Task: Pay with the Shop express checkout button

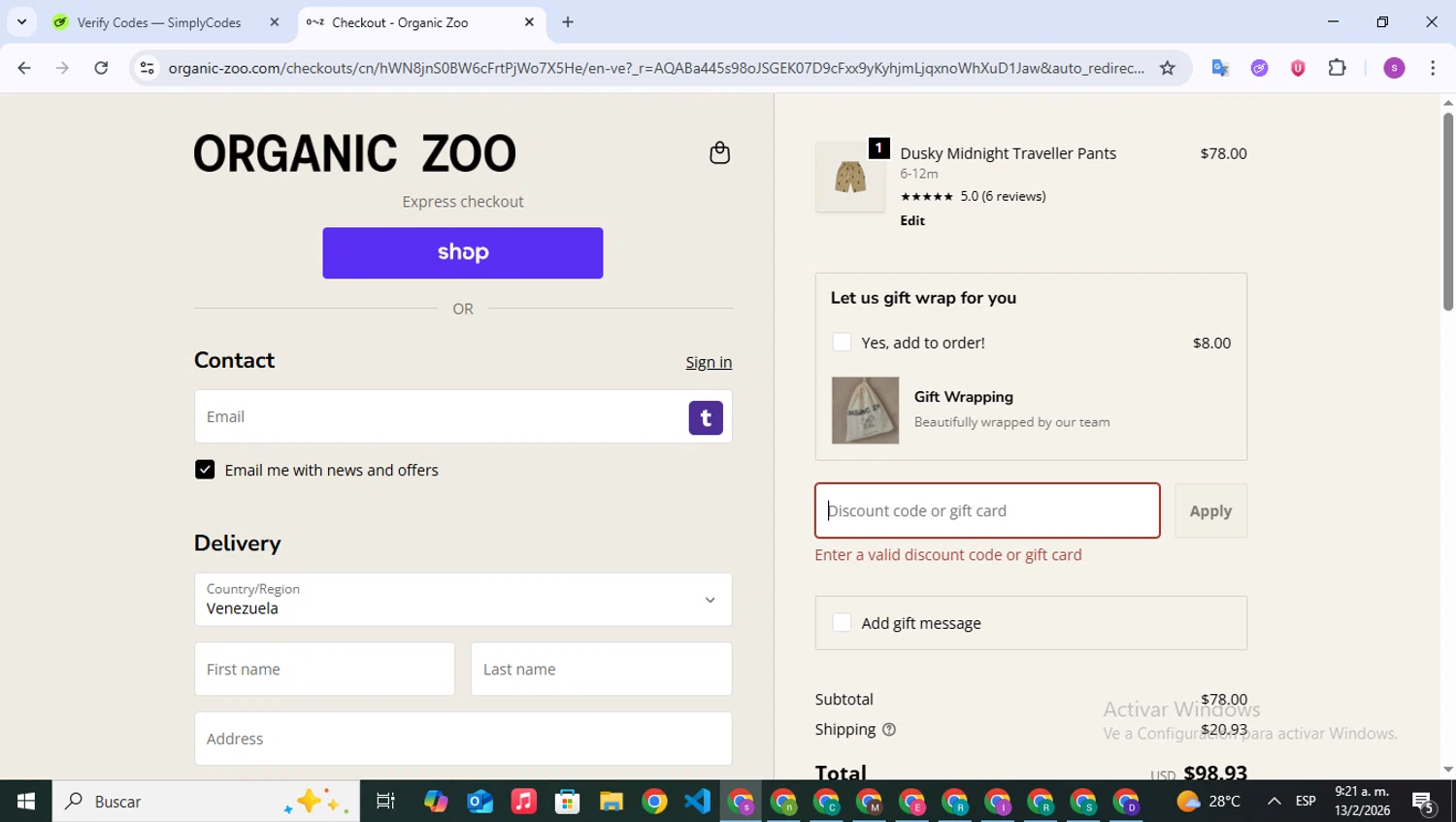Action: pos(463,253)
